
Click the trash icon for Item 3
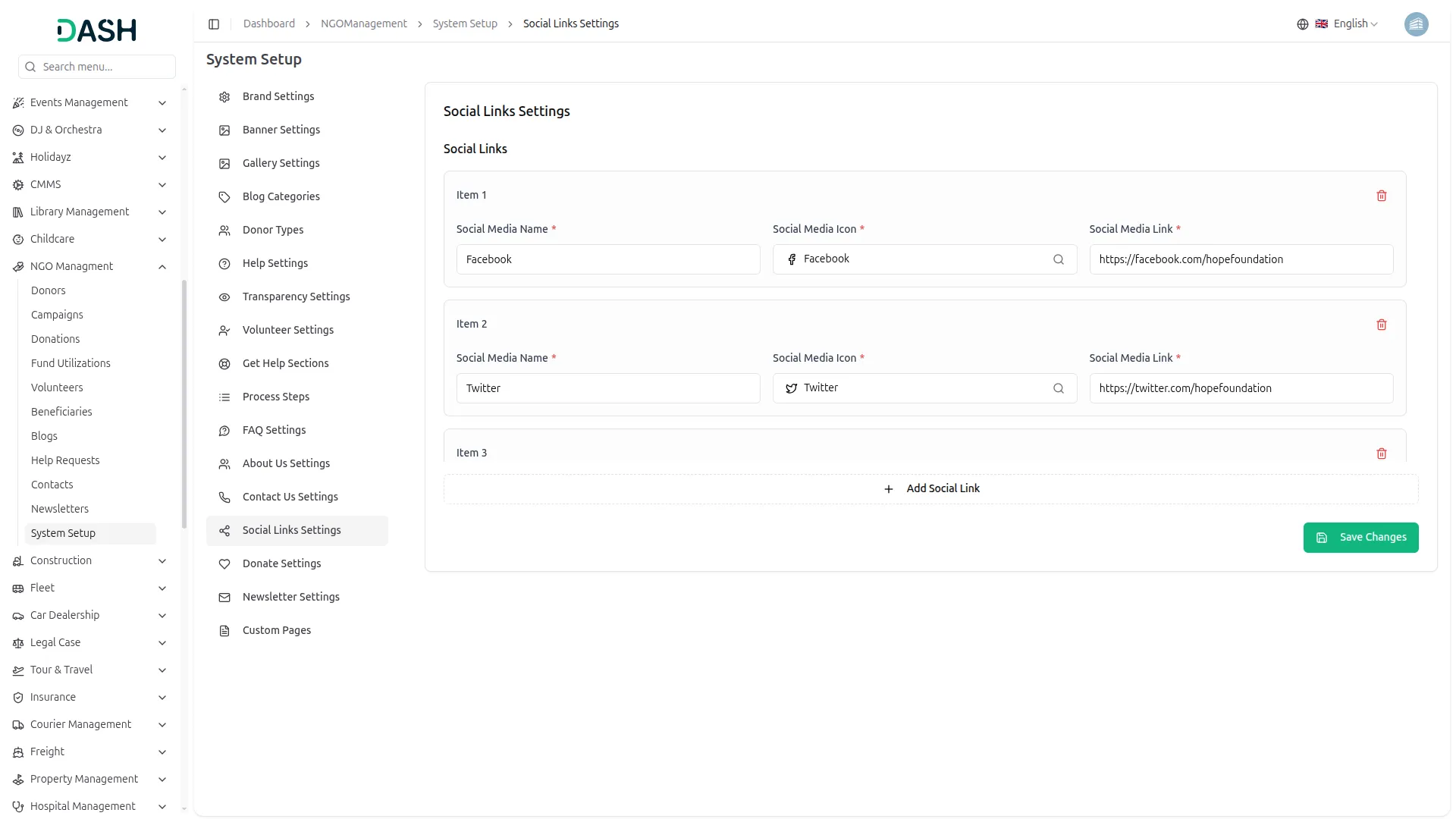[x=1381, y=453]
